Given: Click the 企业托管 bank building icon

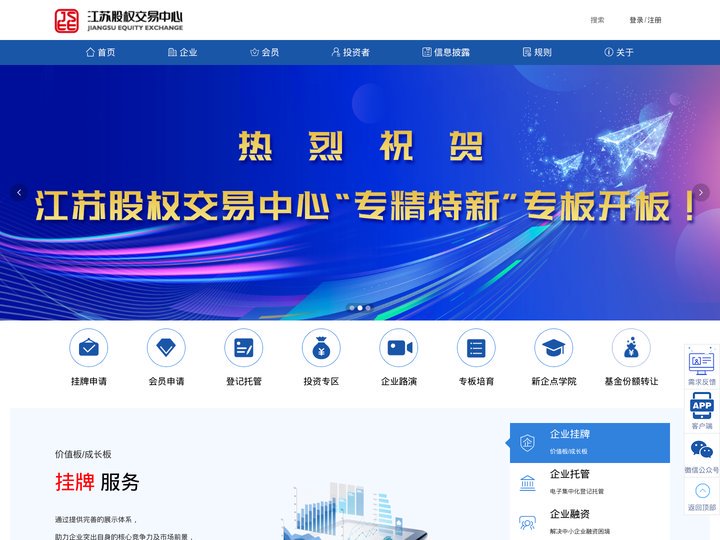Looking at the screenshot, I should pyautogui.click(x=527, y=483).
